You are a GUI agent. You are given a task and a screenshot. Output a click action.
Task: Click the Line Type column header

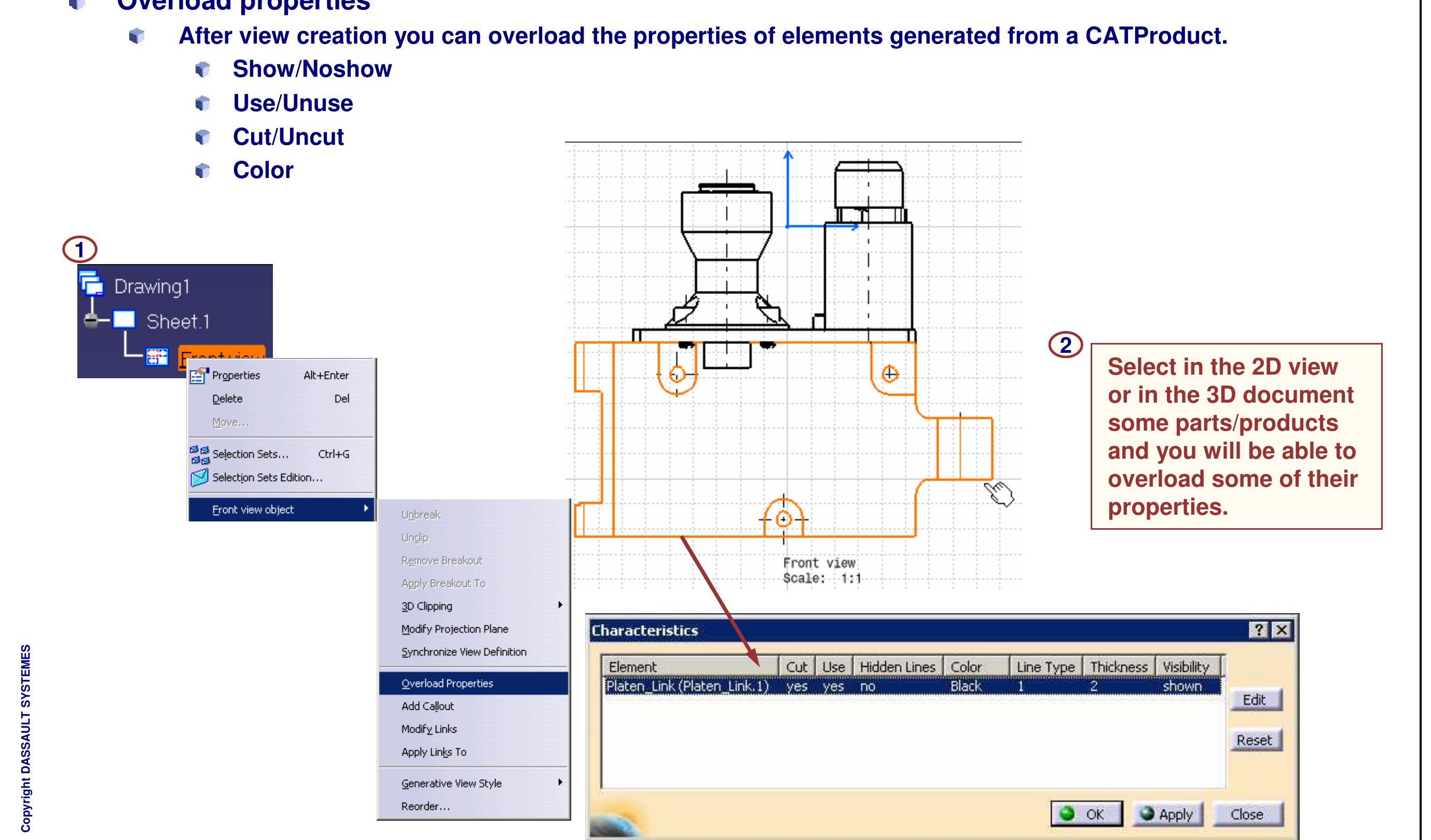point(1046,667)
